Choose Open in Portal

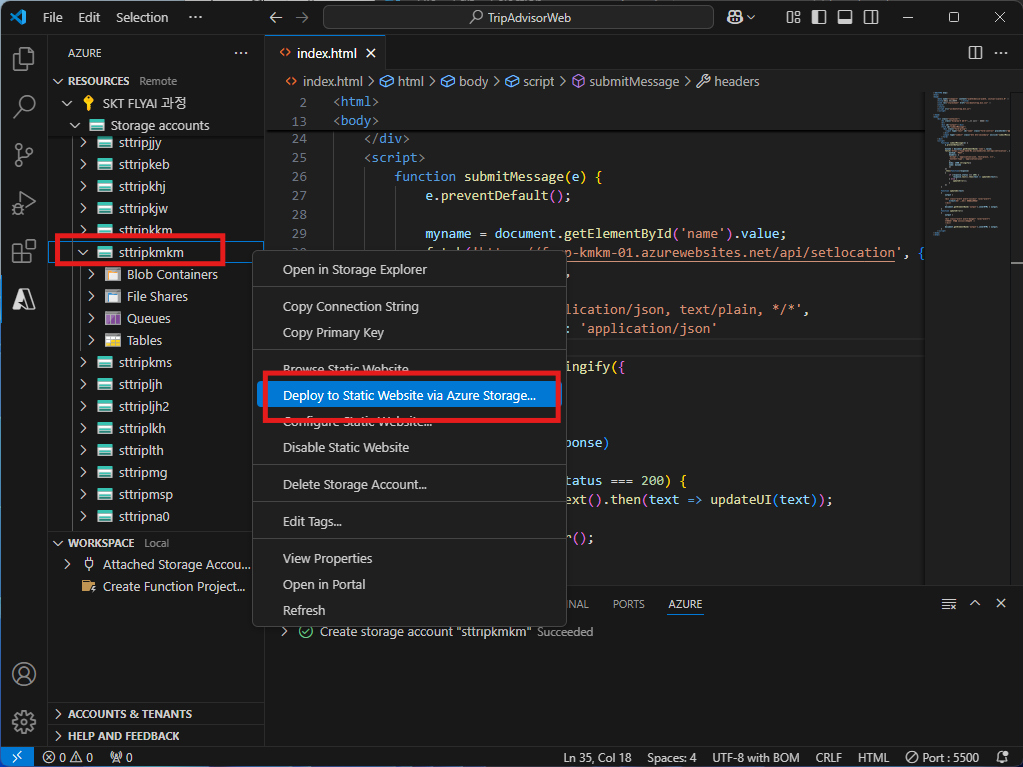pos(409,584)
